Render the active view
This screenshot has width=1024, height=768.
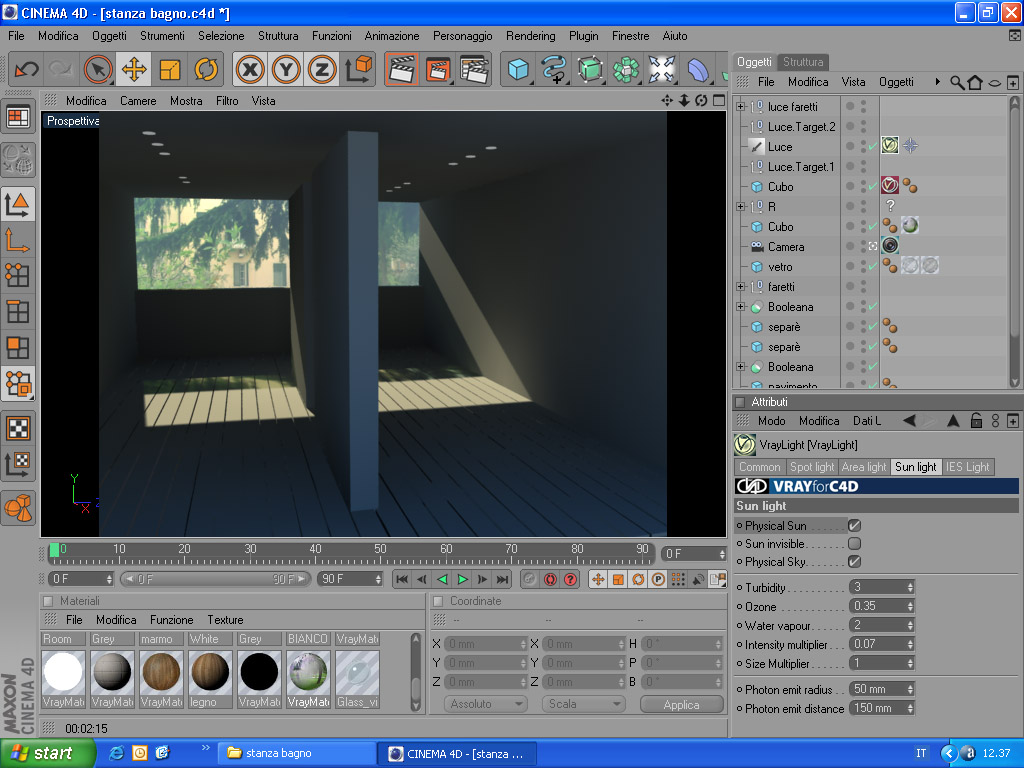402,69
